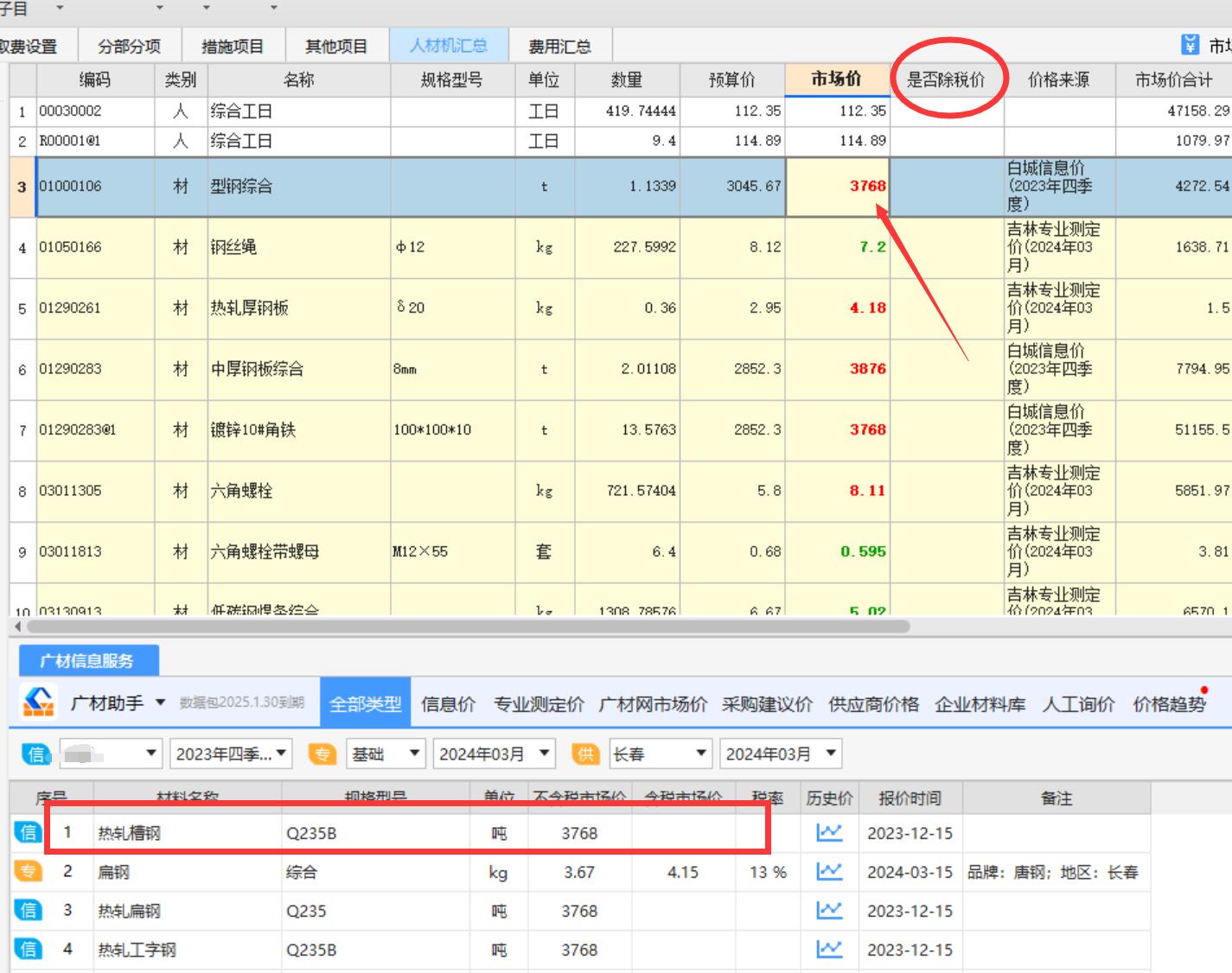Click the orange 专 filter icon beside 基础

coord(322,754)
